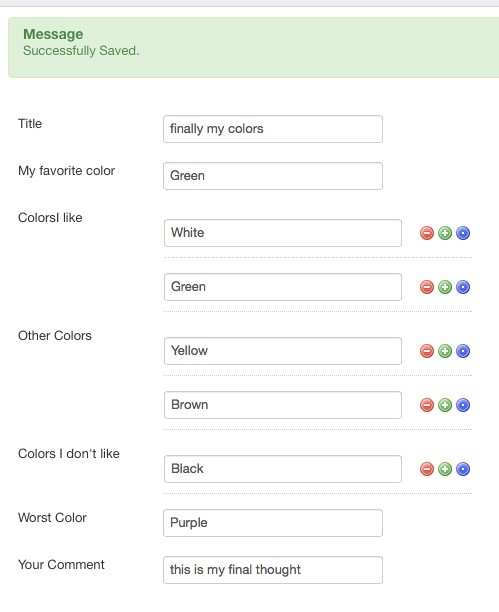This screenshot has height=612, width=499.
Task: Add a row after Black
Action: point(445,469)
